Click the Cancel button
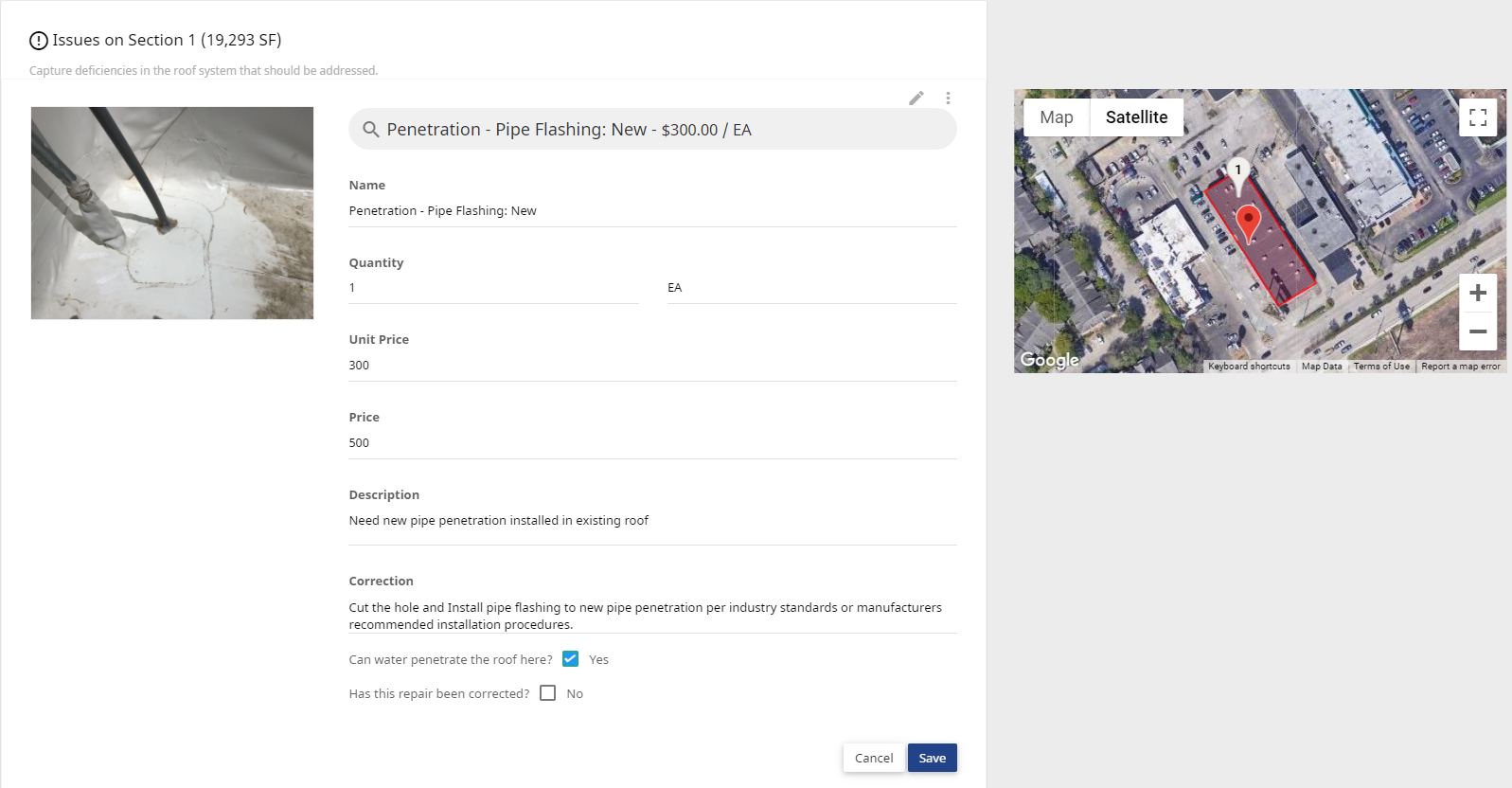Screen dimensions: 1512x788 click(874, 758)
